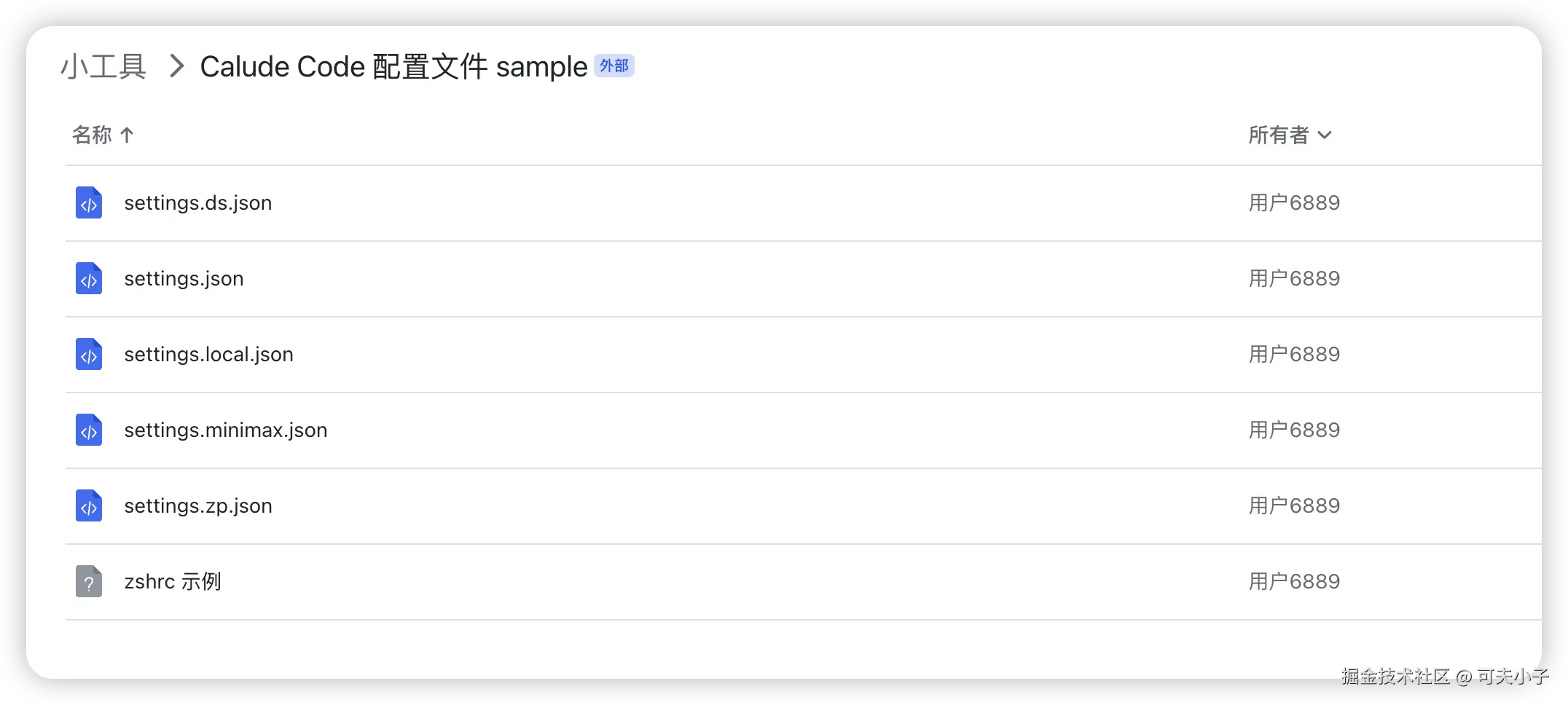The height and width of the screenshot is (705, 1568).
Task: Open the zshrc 示例 file
Action: tap(173, 581)
